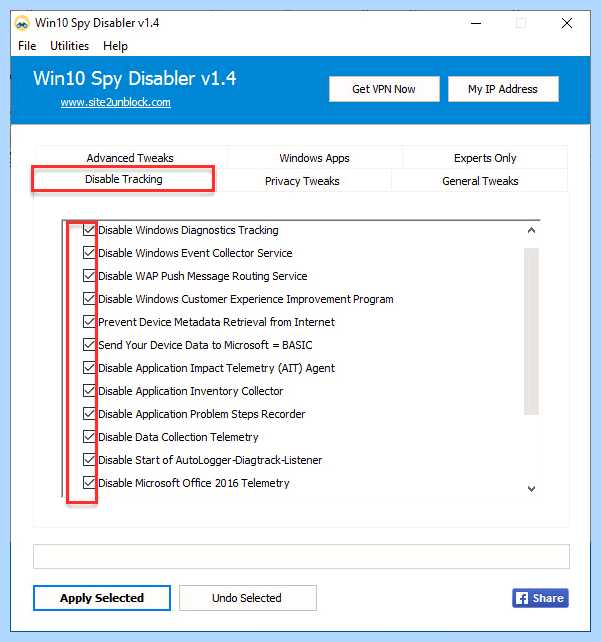The width and height of the screenshot is (601, 642).
Task: Switch to the Experts Only tab
Action: 485,158
